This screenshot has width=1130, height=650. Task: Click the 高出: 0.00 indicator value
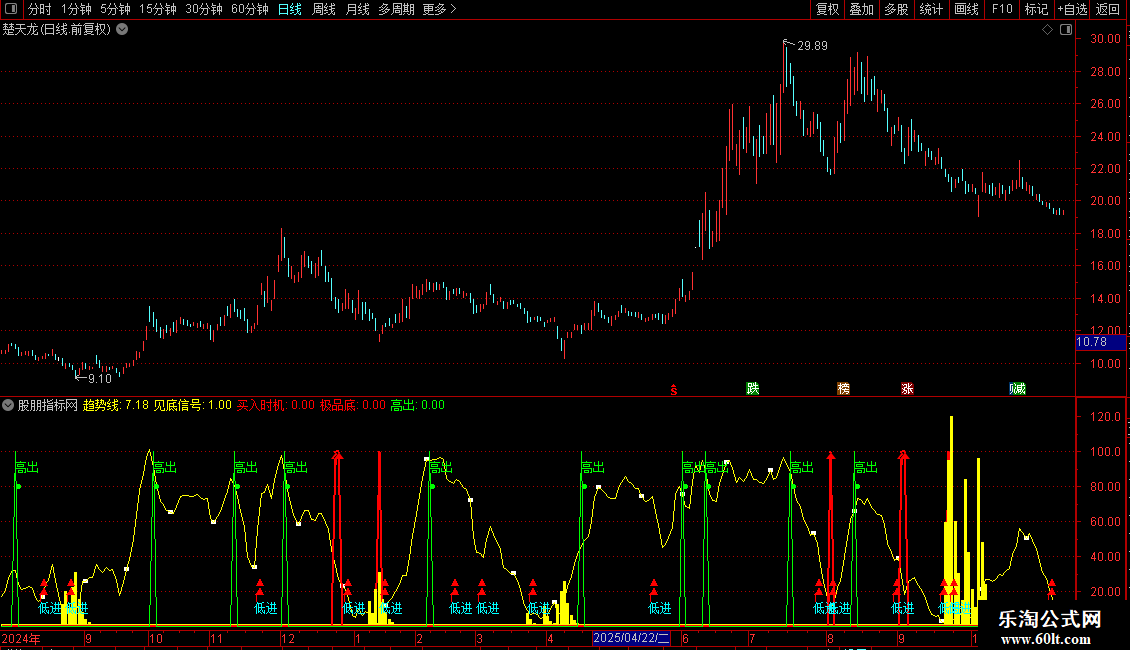(x=417, y=405)
